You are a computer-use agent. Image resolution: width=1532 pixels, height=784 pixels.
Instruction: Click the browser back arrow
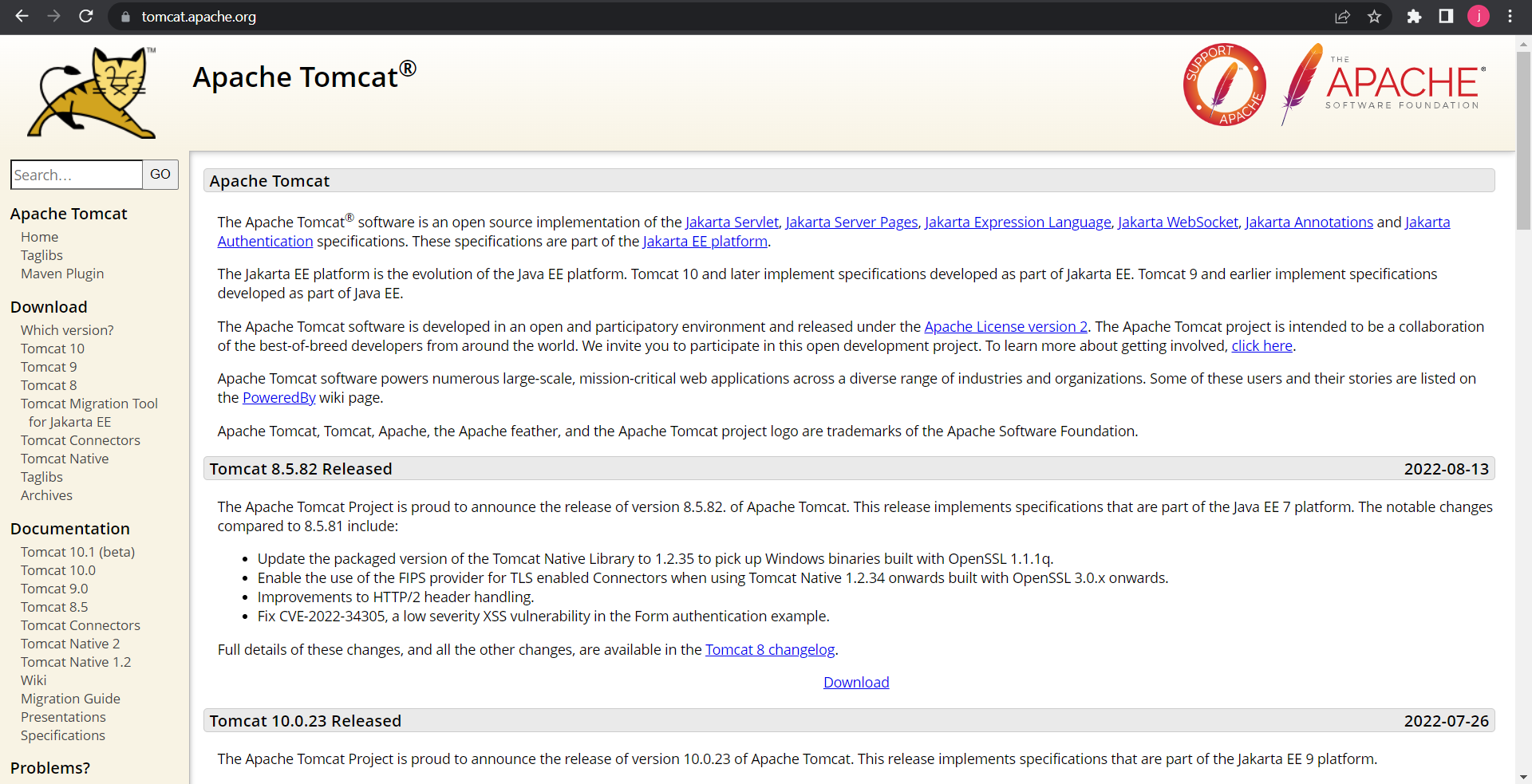pyautogui.click(x=22, y=17)
